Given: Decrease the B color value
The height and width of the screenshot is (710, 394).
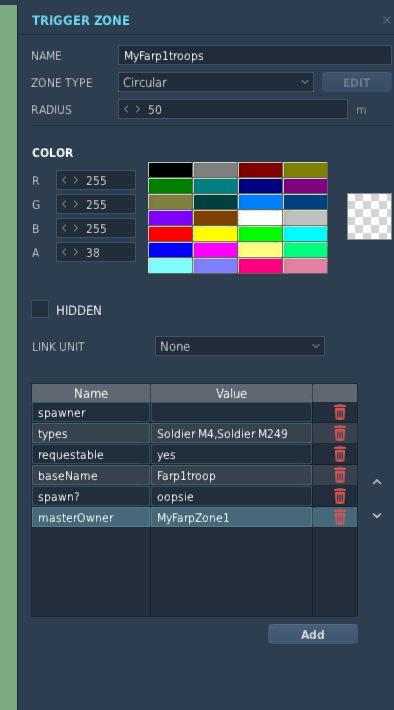Looking at the screenshot, I should (64, 228).
